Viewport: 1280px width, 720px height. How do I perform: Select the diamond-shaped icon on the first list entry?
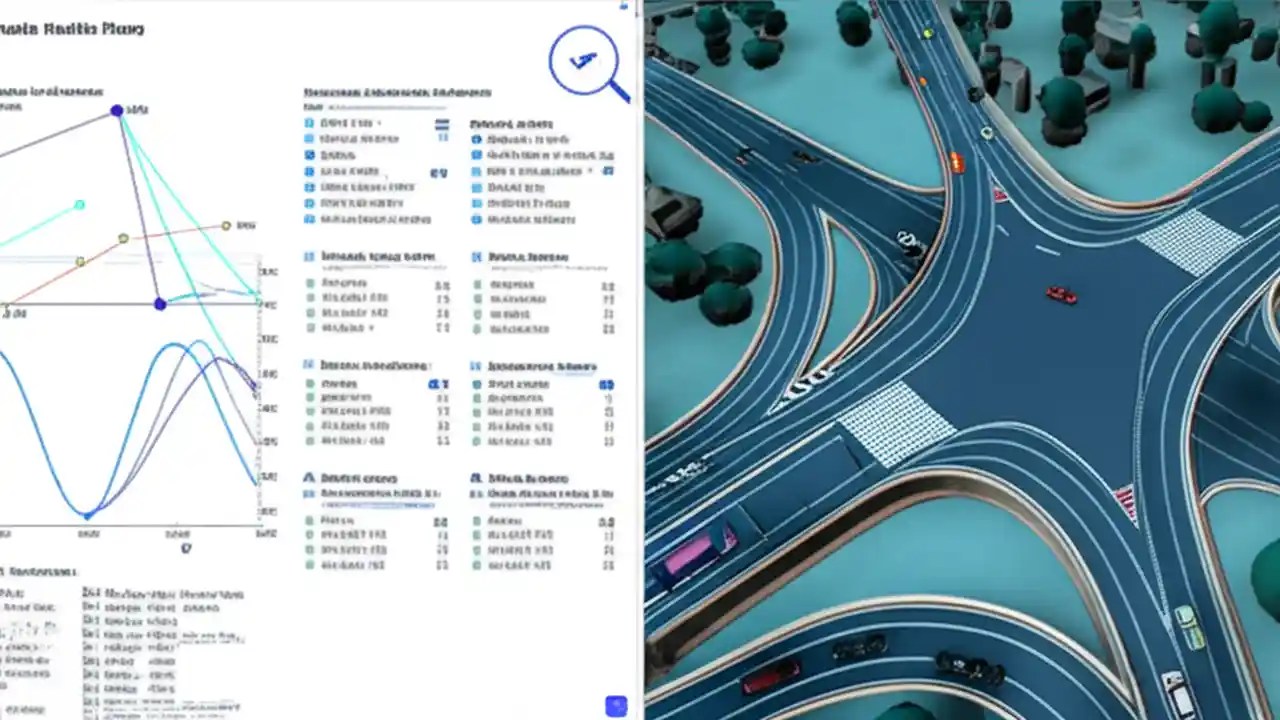click(307, 123)
